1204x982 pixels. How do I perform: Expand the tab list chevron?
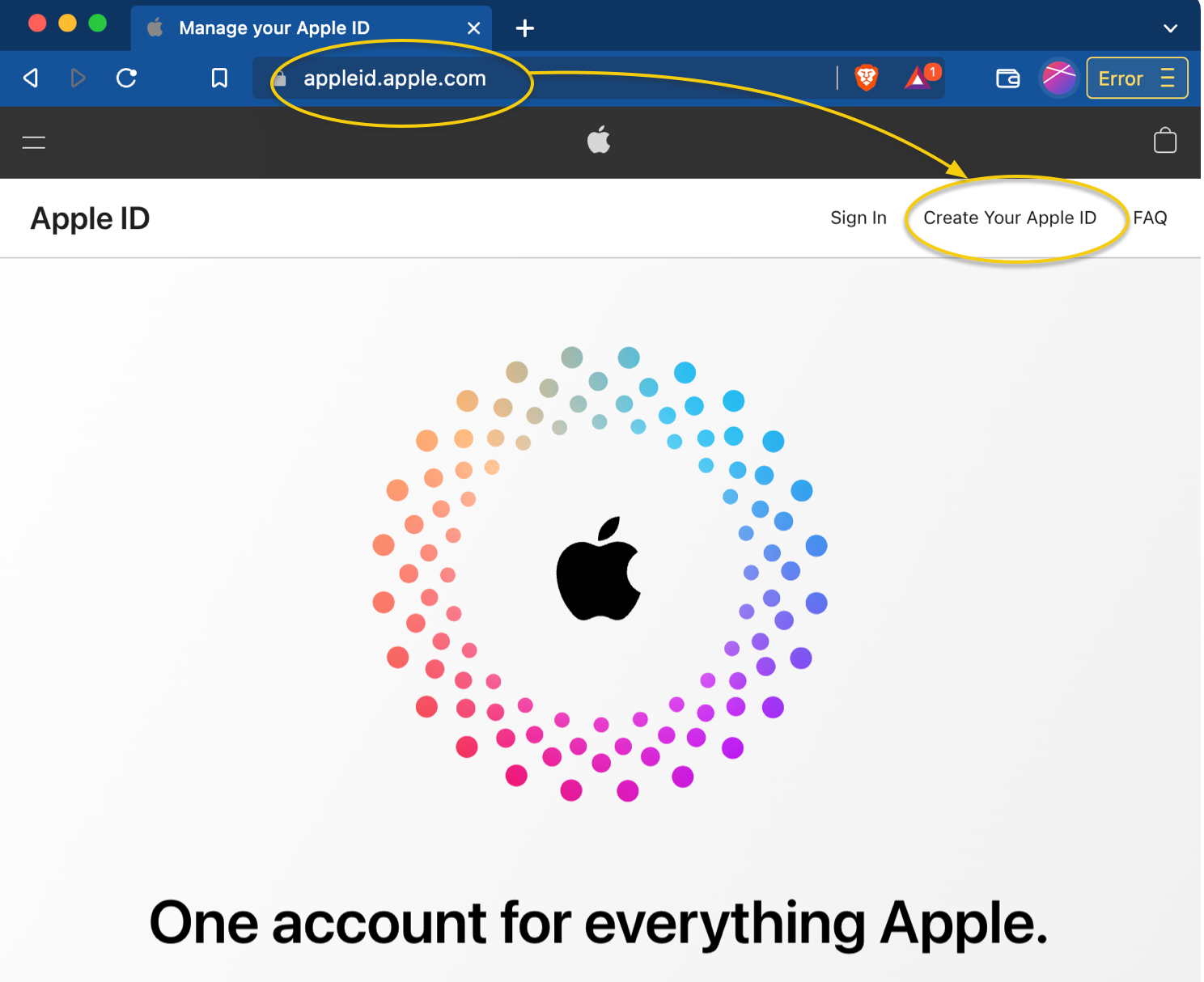tap(1170, 28)
